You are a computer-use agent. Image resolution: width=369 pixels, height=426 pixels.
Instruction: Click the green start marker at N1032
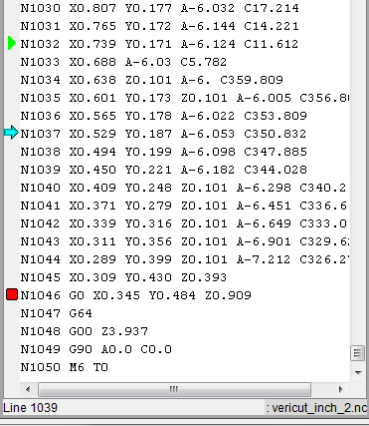pyautogui.click(x=12, y=44)
